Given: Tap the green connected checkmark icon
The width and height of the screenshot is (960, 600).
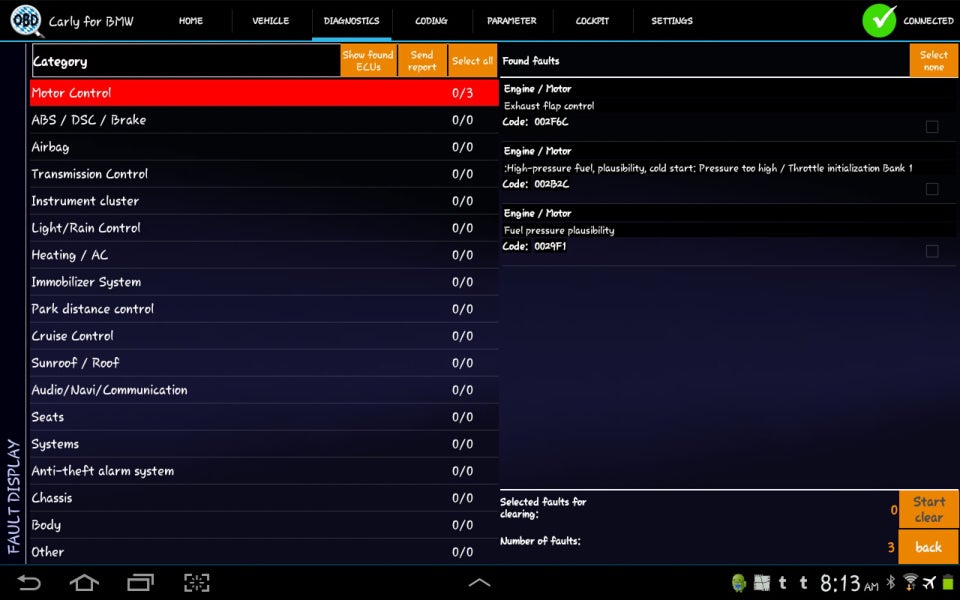Looking at the screenshot, I should (x=879, y=21).
